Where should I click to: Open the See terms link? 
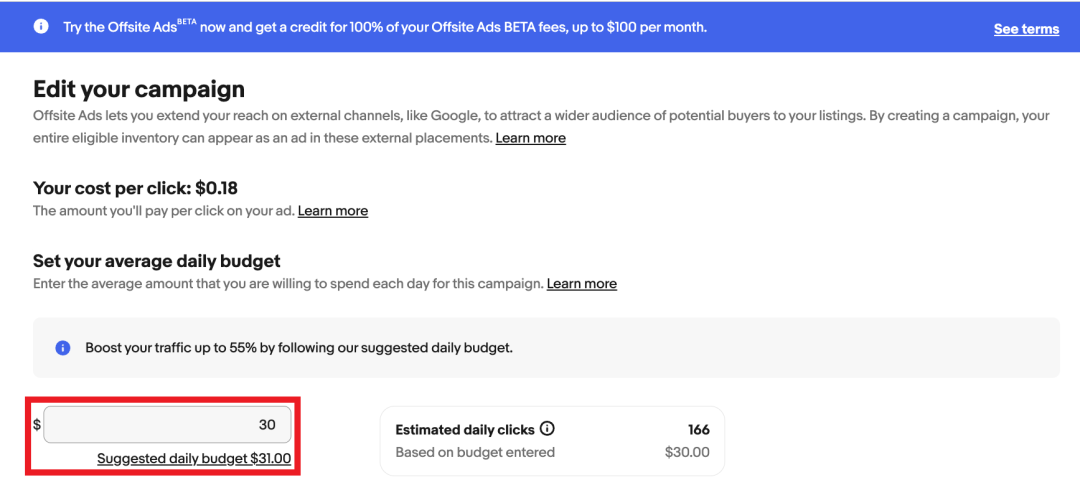1026,29
